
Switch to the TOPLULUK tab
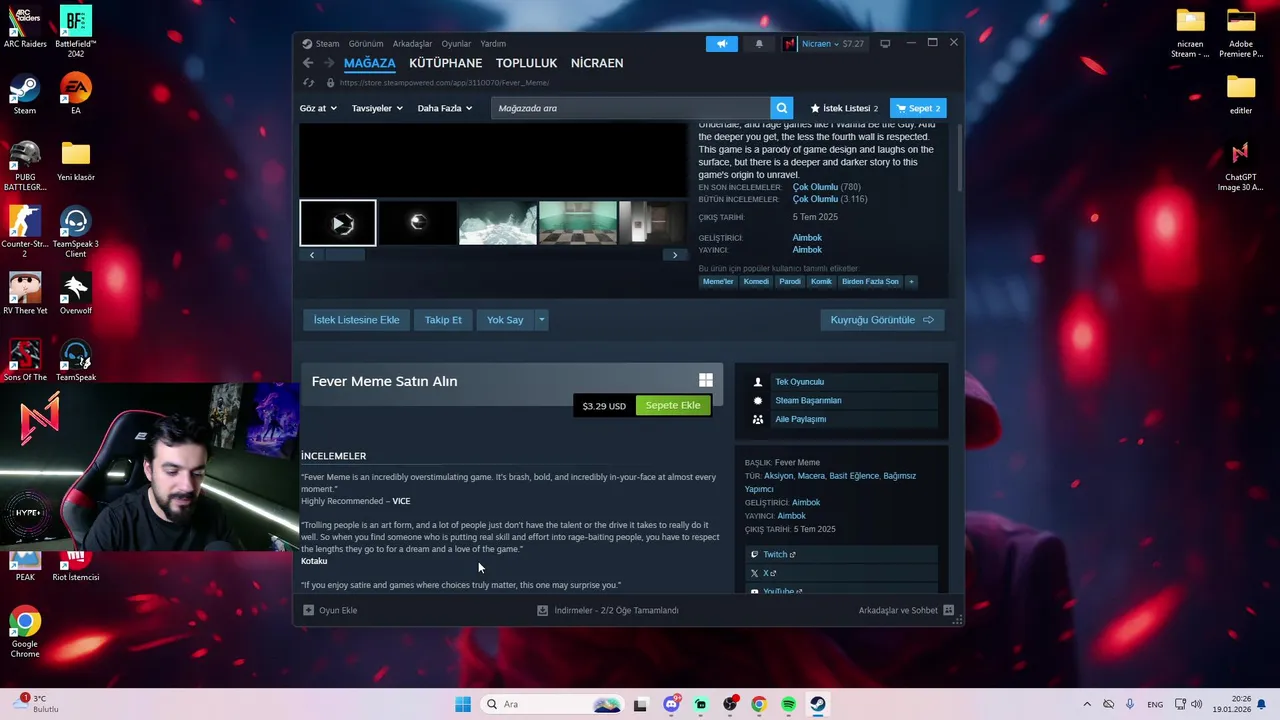pos(526,63)
